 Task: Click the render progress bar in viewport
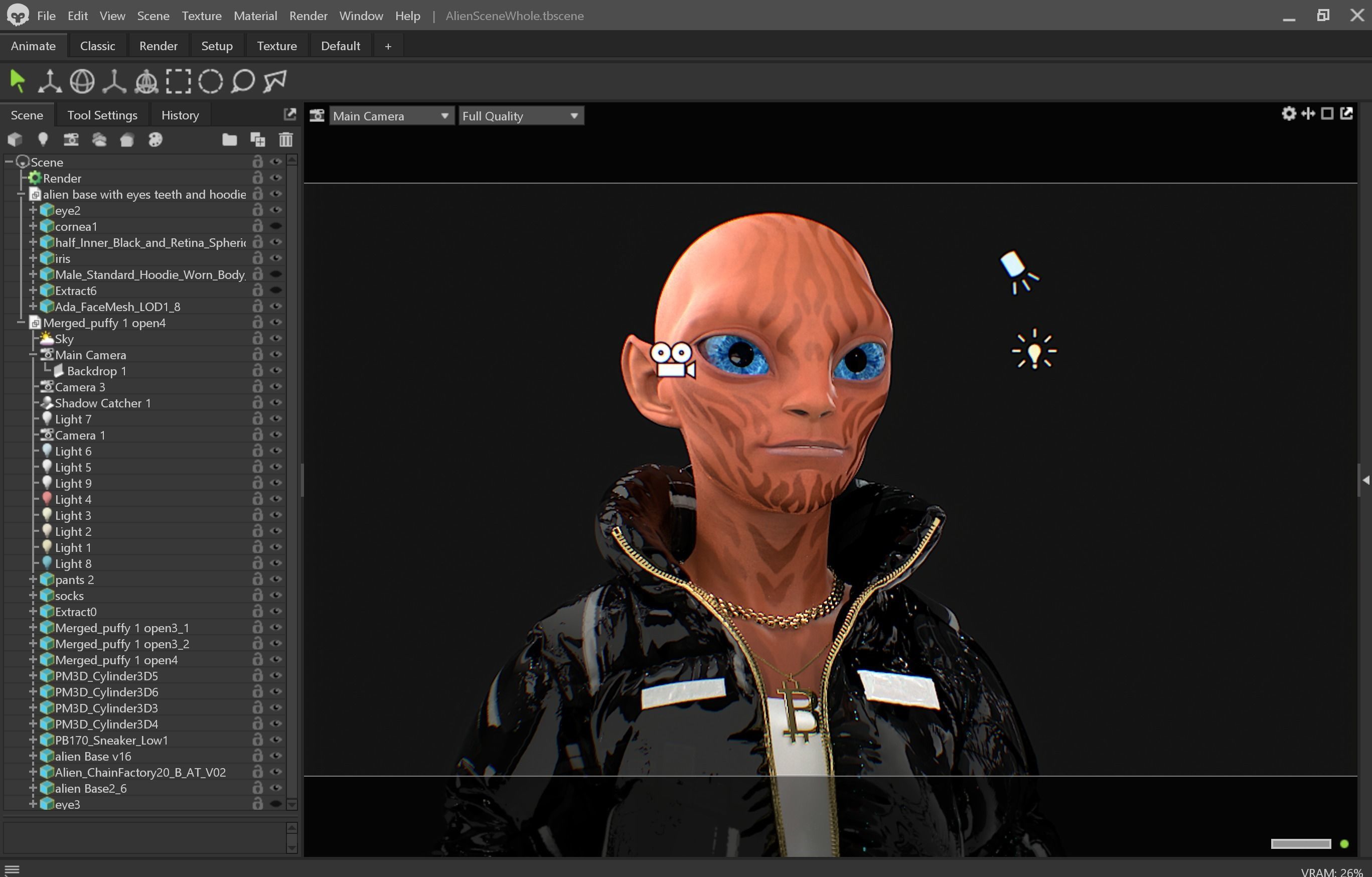click(1301, 843)
